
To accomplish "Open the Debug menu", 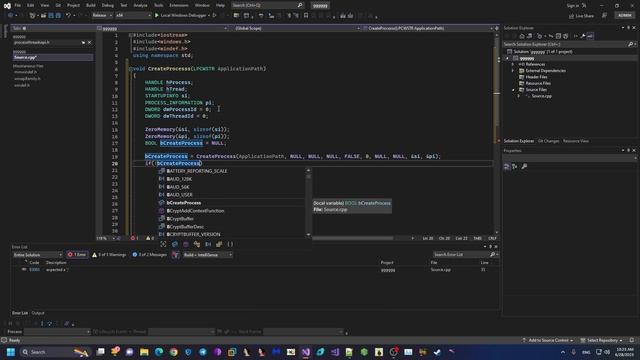I will click(108, 5).
